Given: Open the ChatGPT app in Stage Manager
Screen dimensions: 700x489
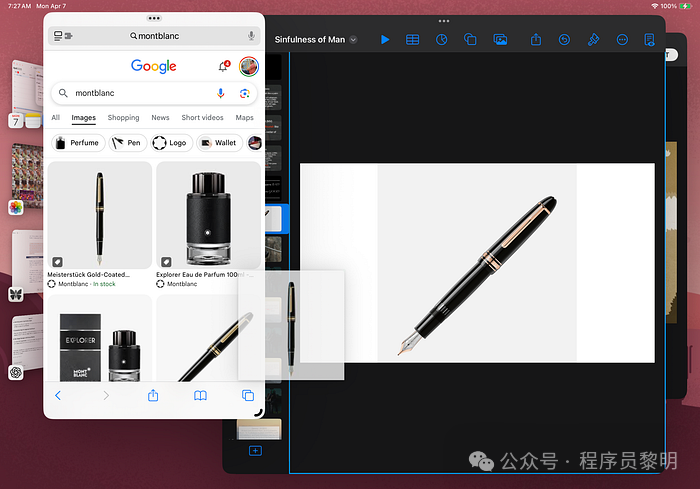Looking at the screenshot, I should [x=16, y=372].
